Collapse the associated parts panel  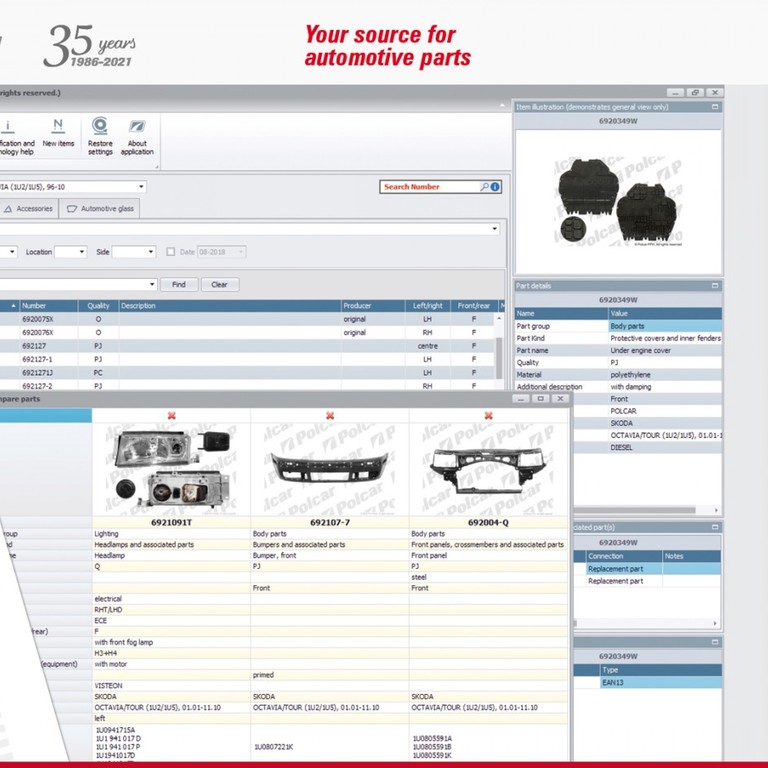tap(715, 527)
